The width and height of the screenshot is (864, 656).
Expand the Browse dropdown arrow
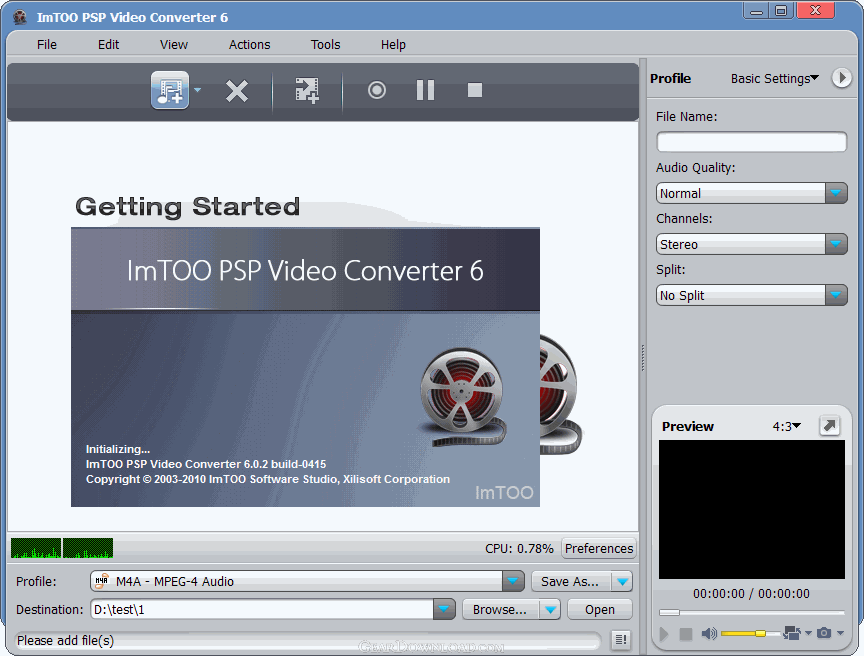click(x=550, y=610)
